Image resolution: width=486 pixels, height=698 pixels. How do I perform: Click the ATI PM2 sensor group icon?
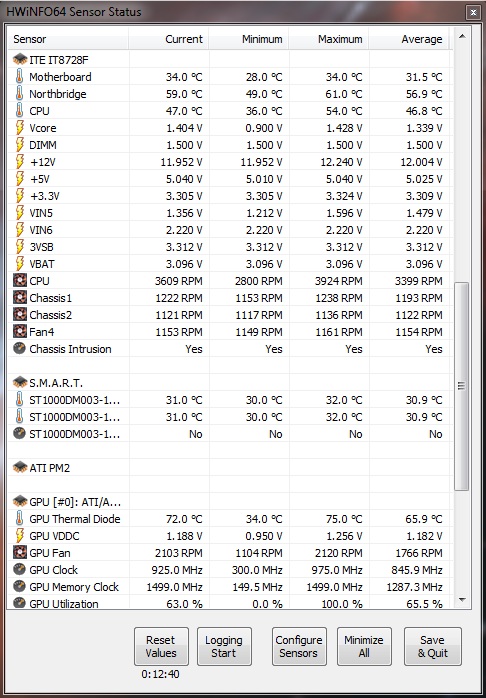point(20,468)
